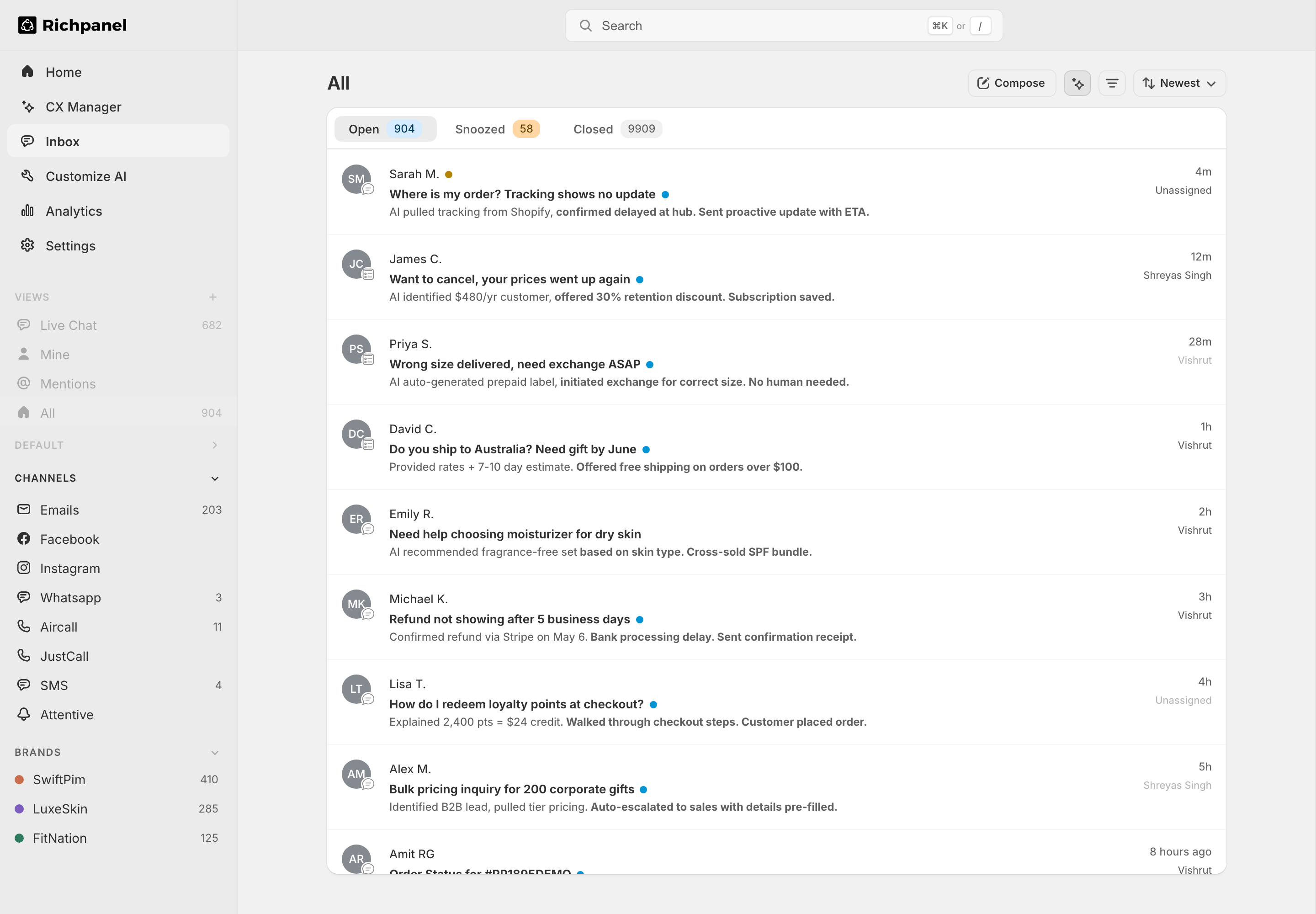1316x914 pixels.
Task: Click 'James C.' sender name
Action: (x=415, y=259)
